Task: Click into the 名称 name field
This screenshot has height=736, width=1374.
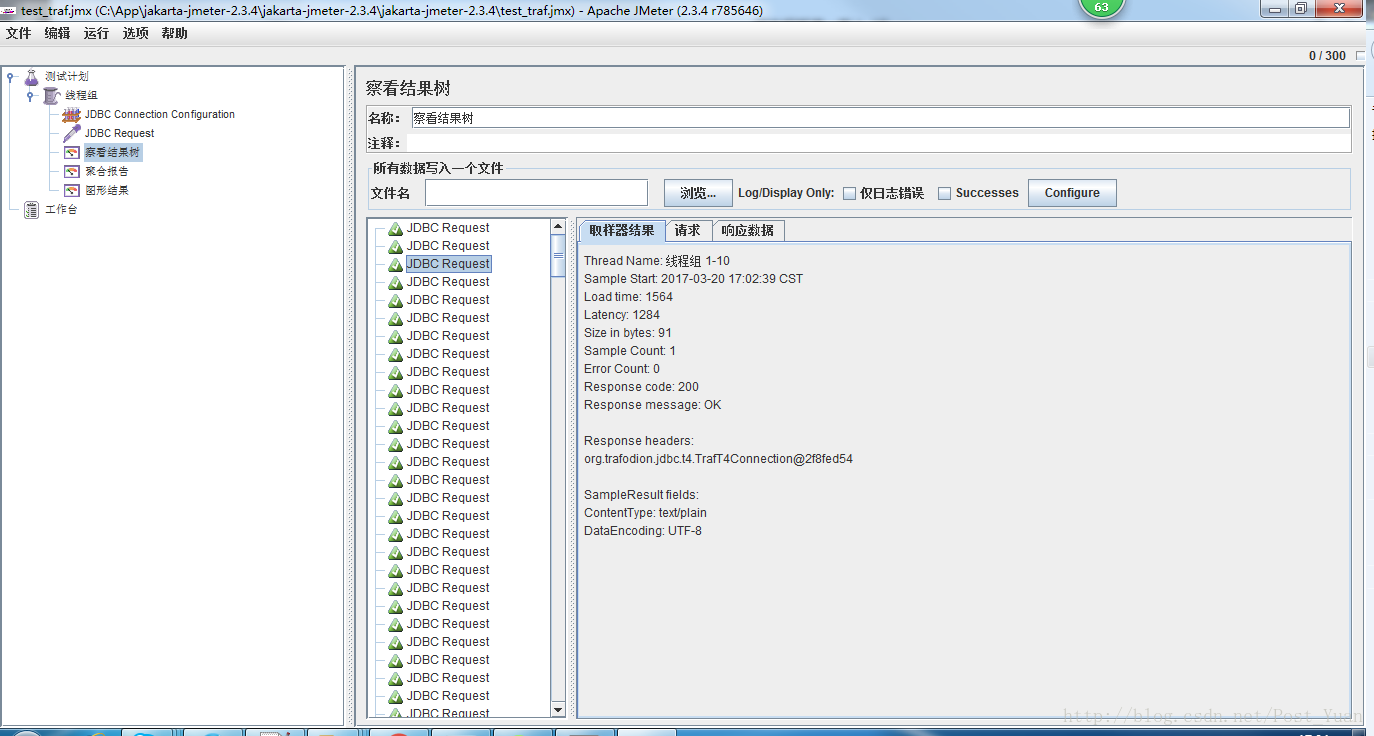Action: pos(879,118)
